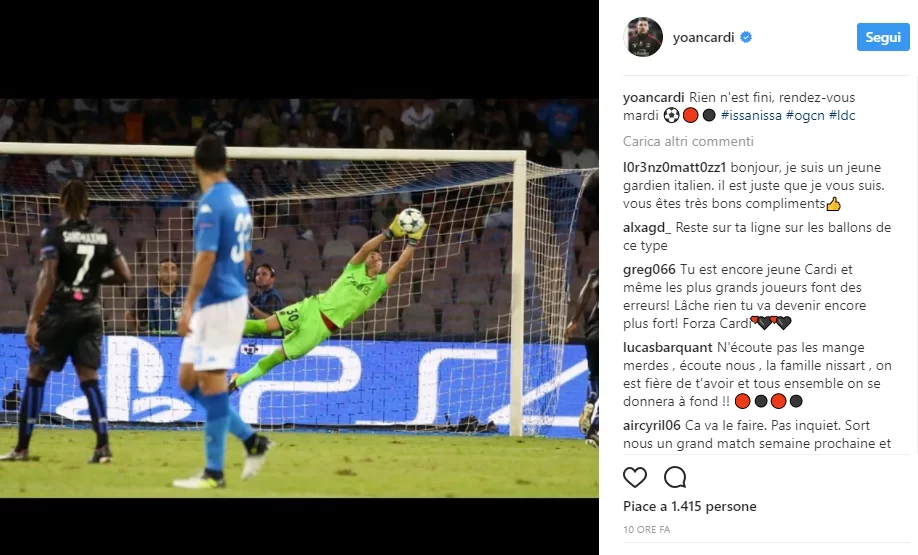918x555 pixels.
Task: Visit yoancardi username in the post header
Action: (x=703, y=37)
